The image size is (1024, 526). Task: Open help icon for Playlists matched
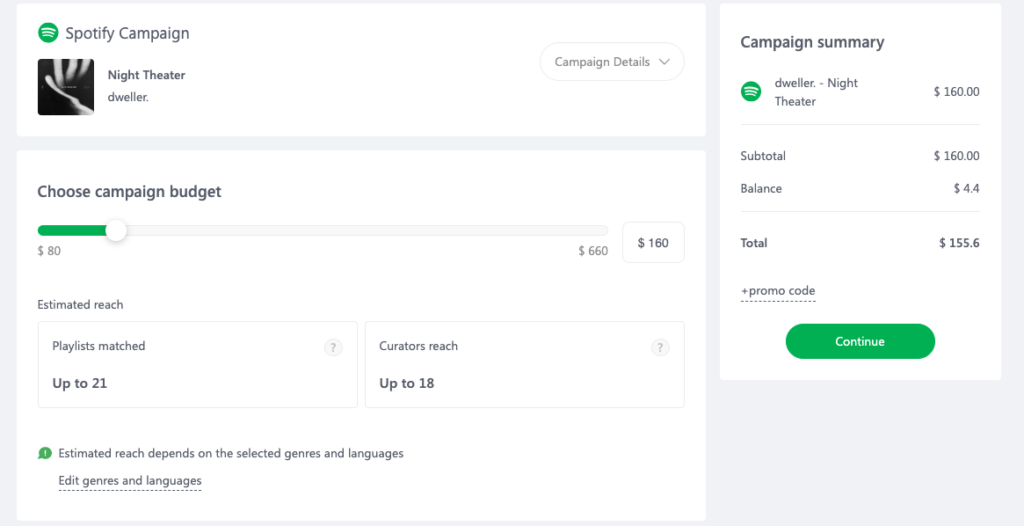[x=333, y=347]
